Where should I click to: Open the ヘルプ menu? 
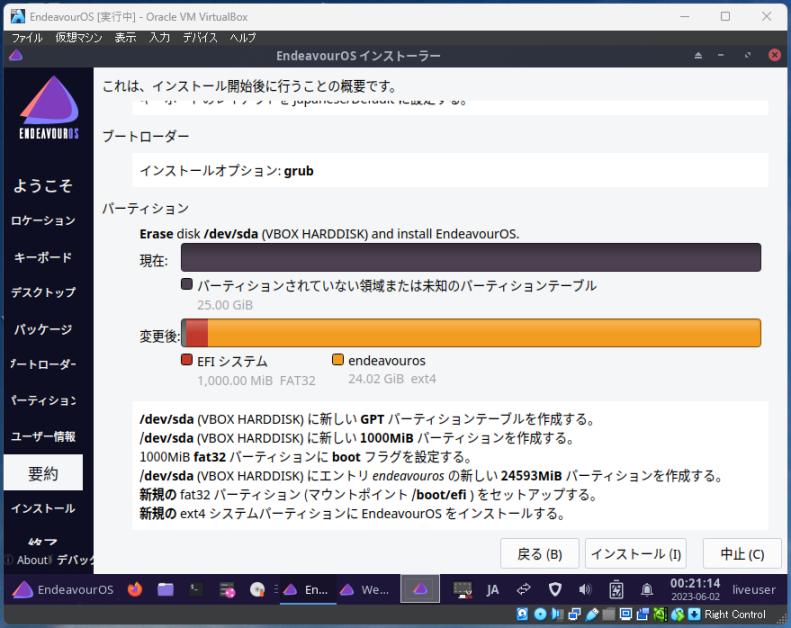243,37
